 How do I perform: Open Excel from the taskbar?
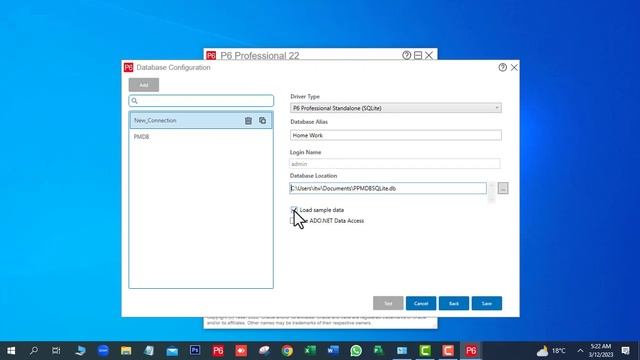point(310,351)
